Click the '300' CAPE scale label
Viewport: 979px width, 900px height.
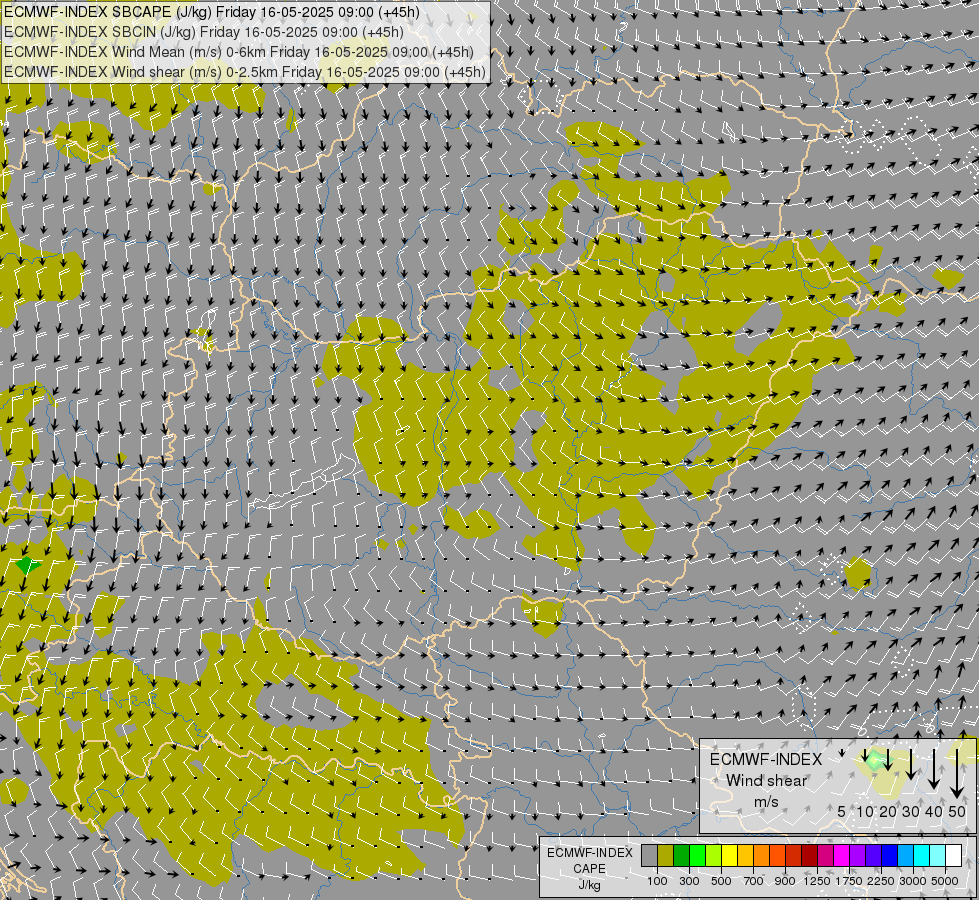[689, 881]
